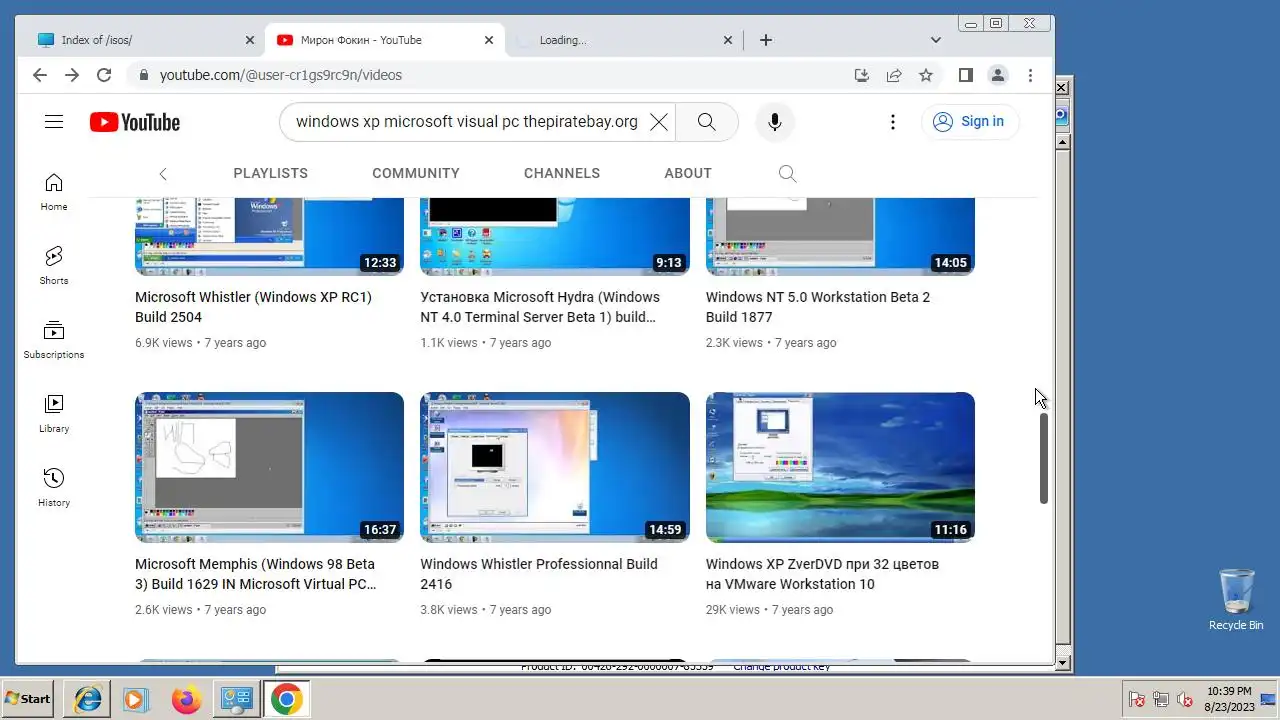
Task: Open Windows XP ZverDVD video title
Action: 822,574
